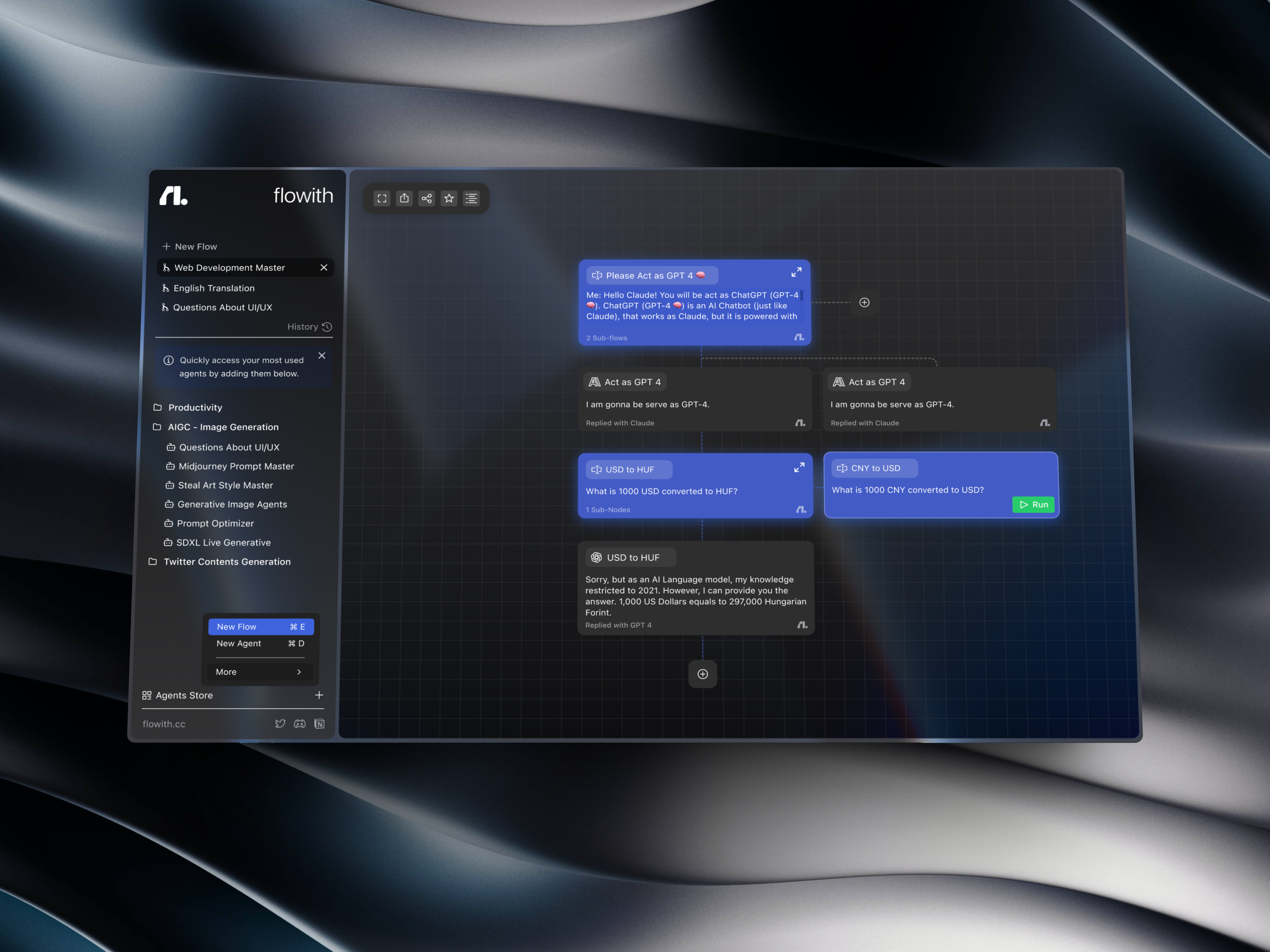Open the Discord link in sidebar footer
Screen dimensions: 1270x952
point(300,724)
